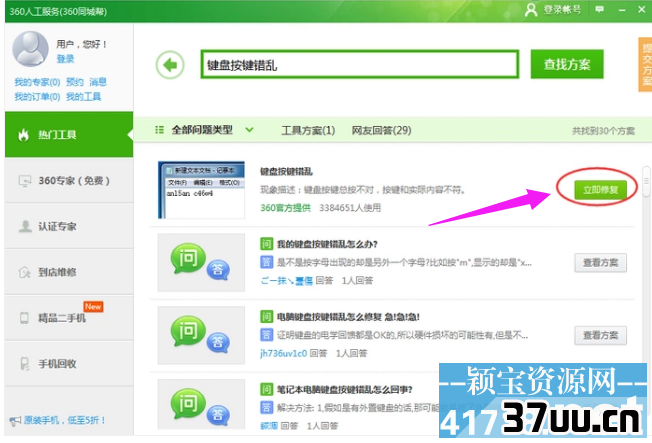Click description 现象描述：键盘按键总按不对

tap(363, 190)
